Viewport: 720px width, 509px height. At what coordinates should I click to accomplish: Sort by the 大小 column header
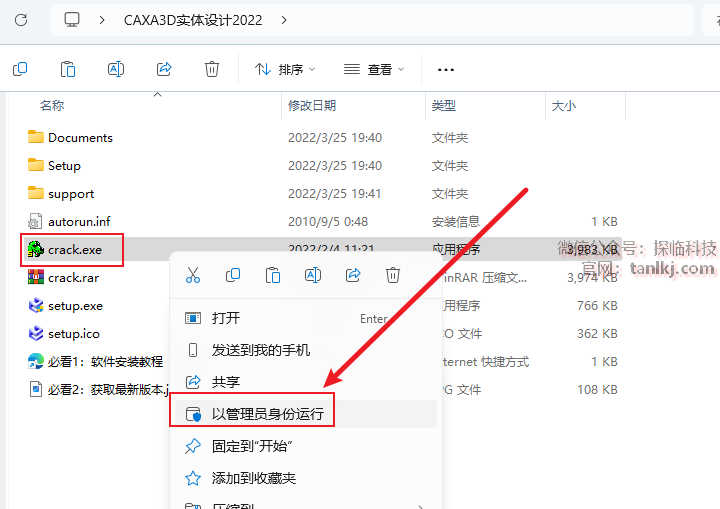(x=563, y=106)
